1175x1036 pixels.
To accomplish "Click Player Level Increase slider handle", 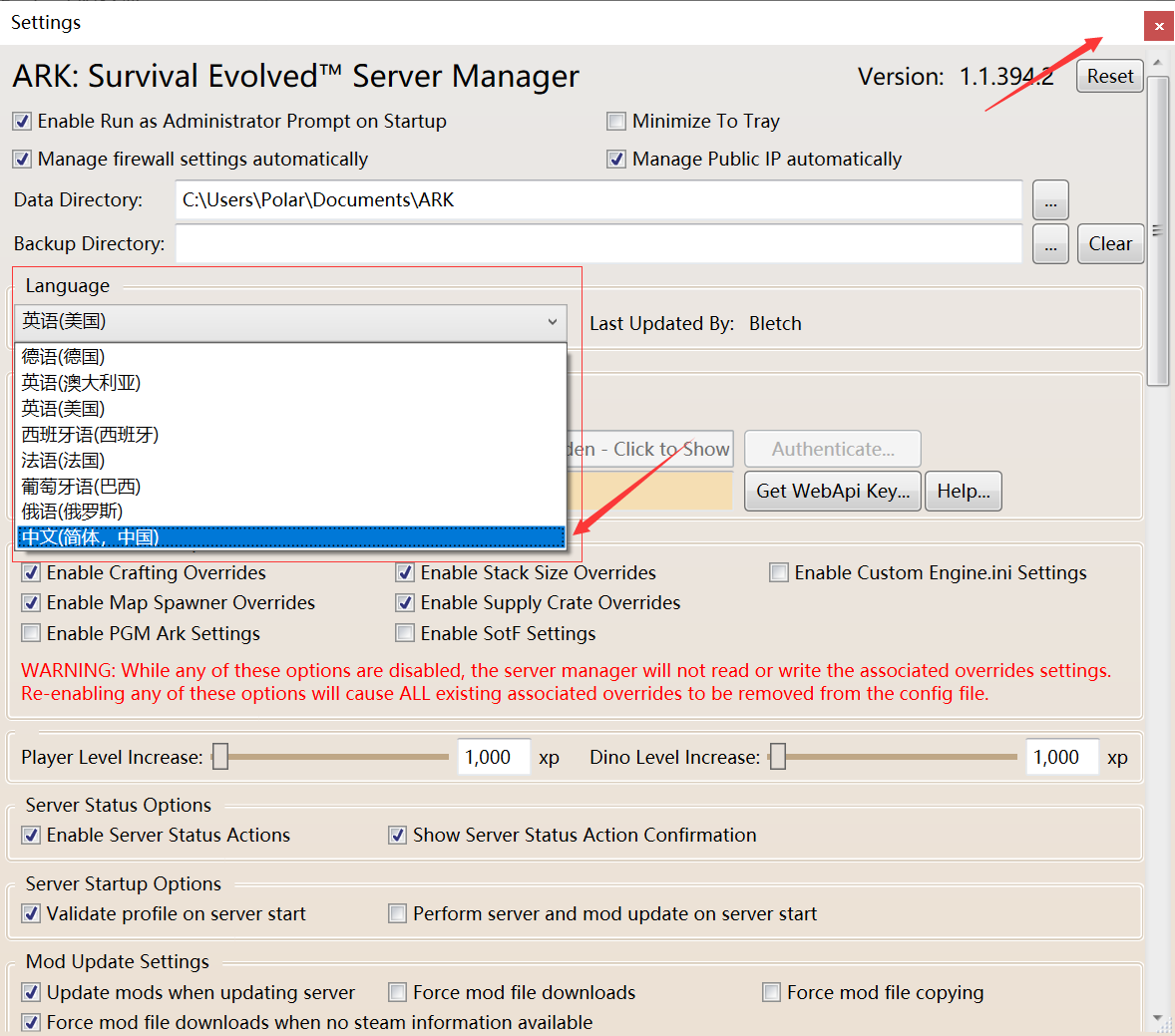I will (220, 757).
